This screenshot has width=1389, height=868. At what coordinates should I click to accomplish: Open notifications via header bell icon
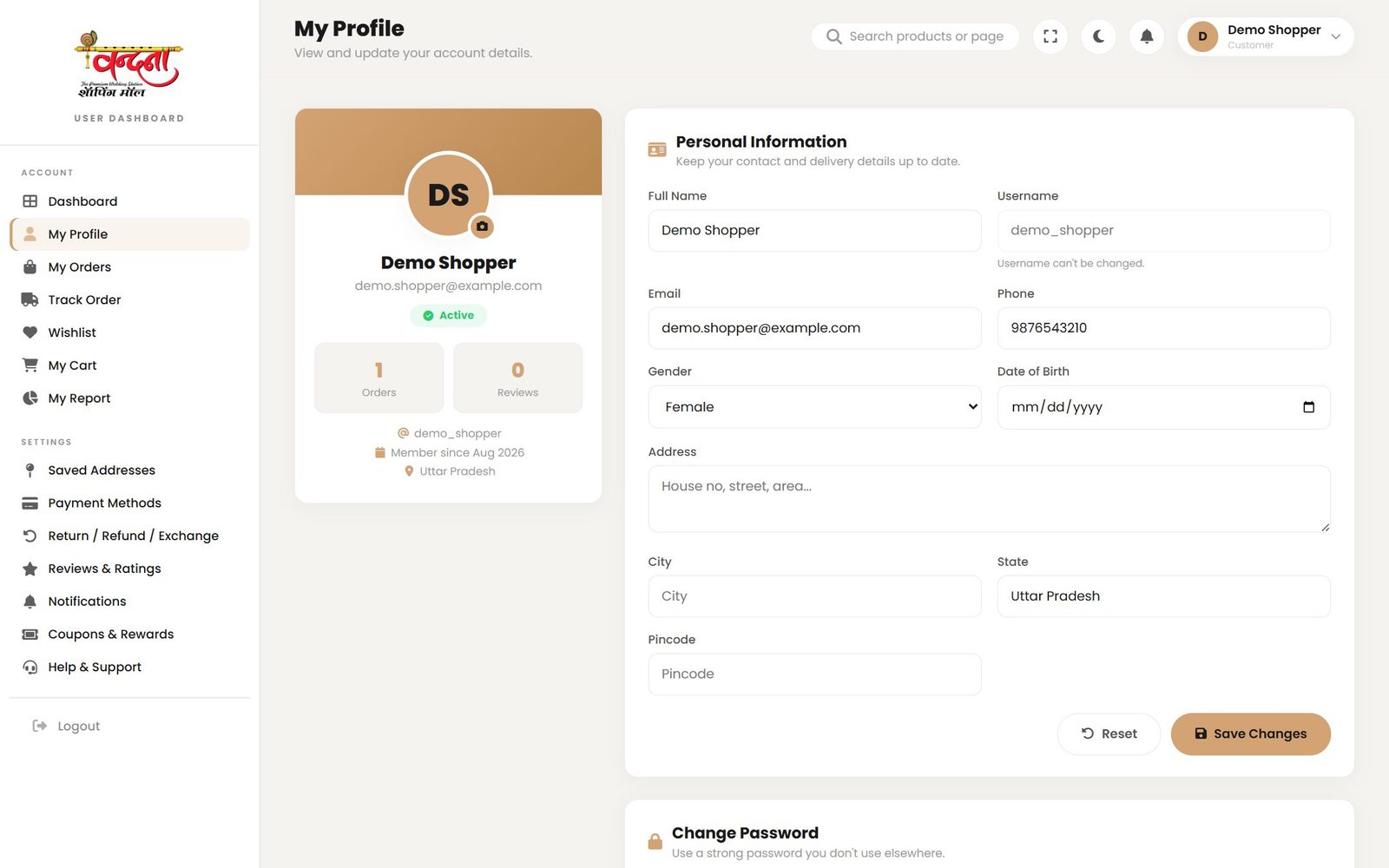1147,36
